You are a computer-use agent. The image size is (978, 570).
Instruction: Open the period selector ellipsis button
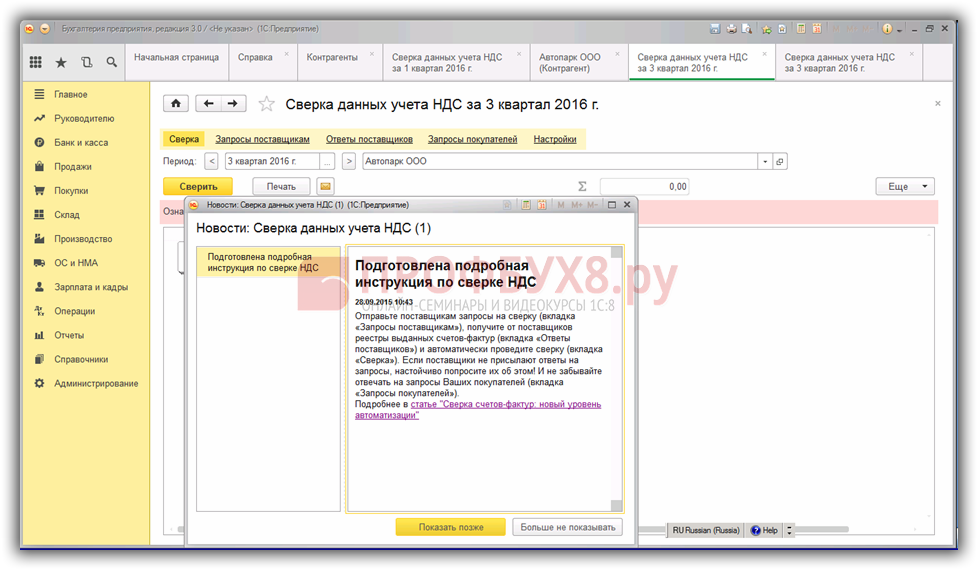[x=327, y=161]
